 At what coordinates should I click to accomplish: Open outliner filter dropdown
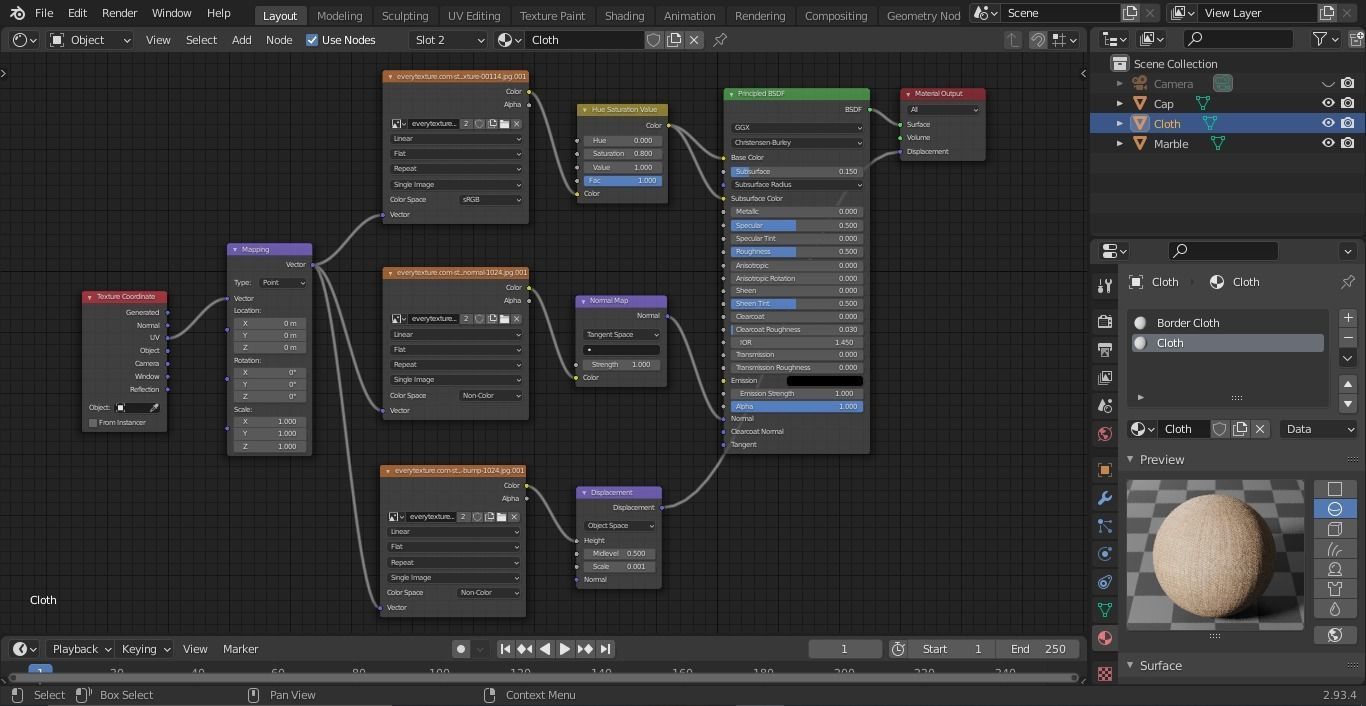click(x=1326, y=39)
